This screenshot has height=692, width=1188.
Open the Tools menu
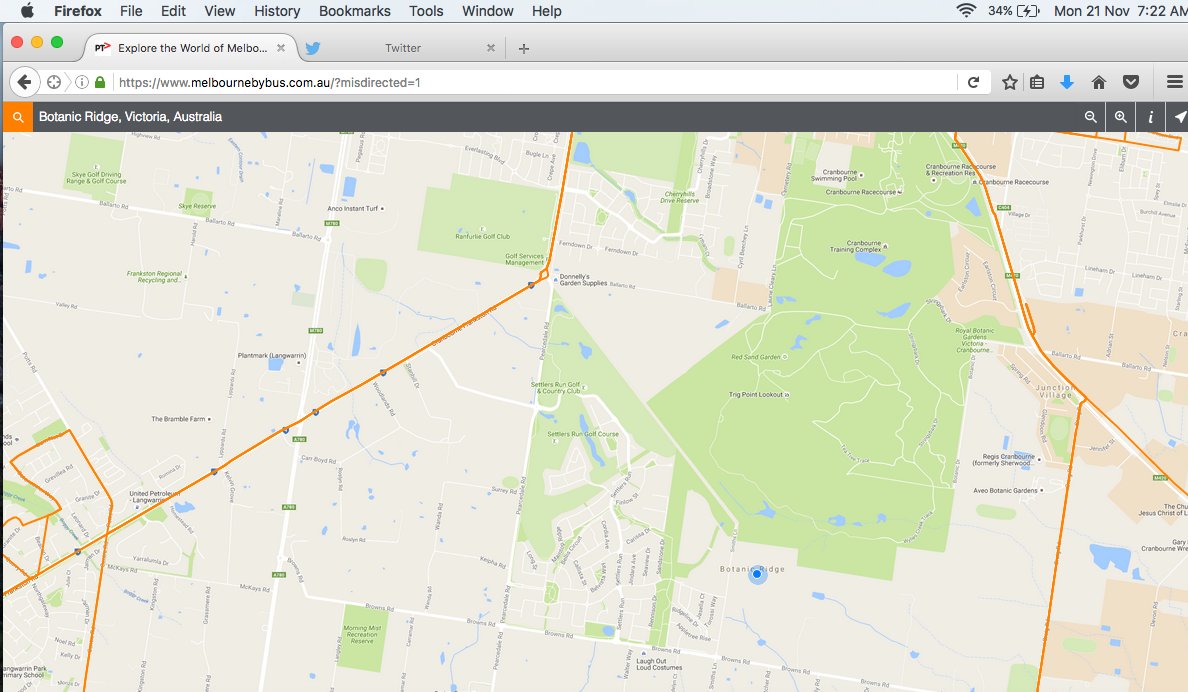coord(426,11)
